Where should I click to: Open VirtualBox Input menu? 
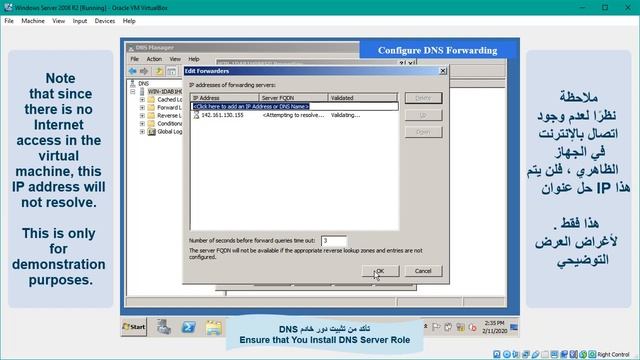[x=80, y=21]
